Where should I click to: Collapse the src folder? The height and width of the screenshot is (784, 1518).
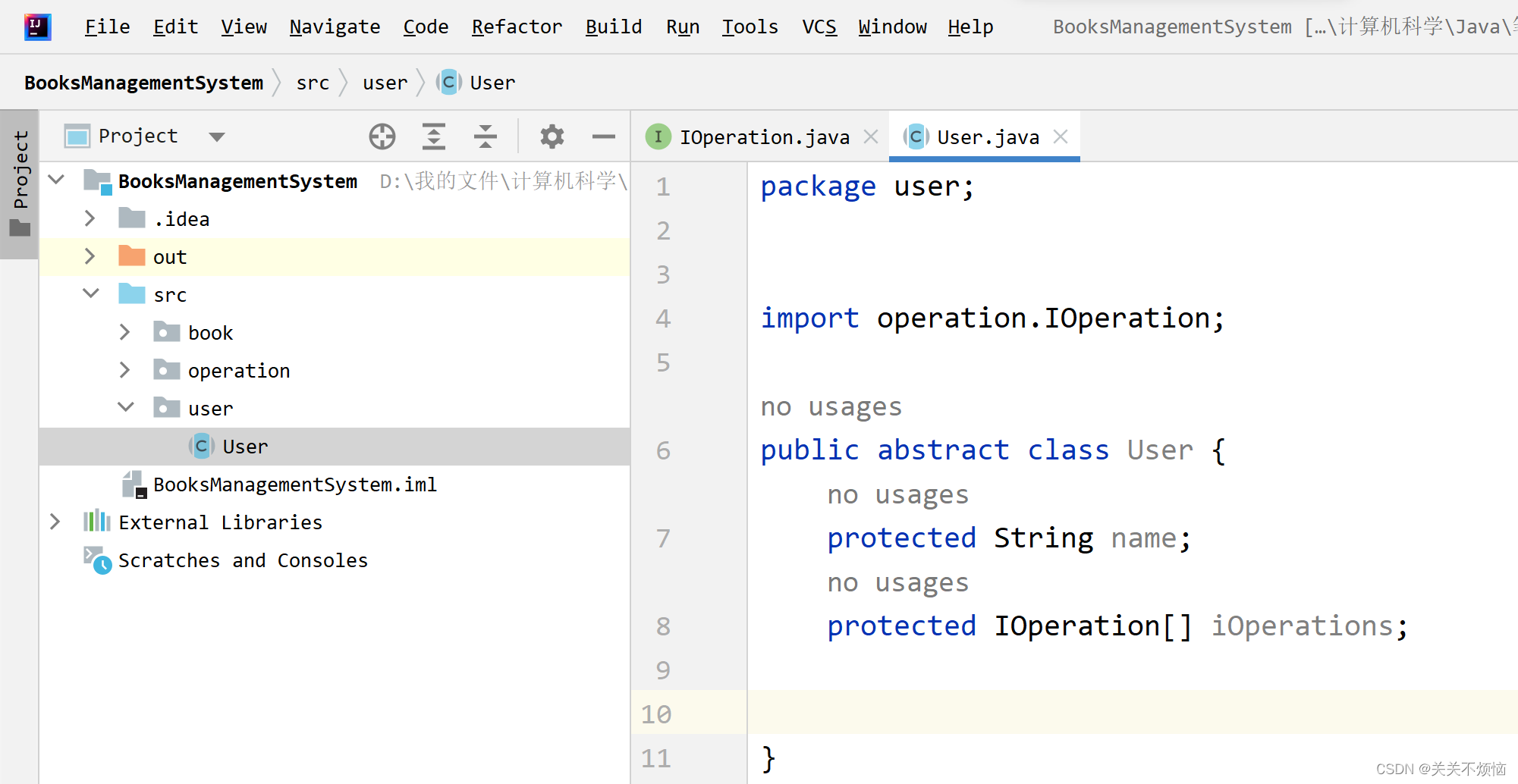91,293
